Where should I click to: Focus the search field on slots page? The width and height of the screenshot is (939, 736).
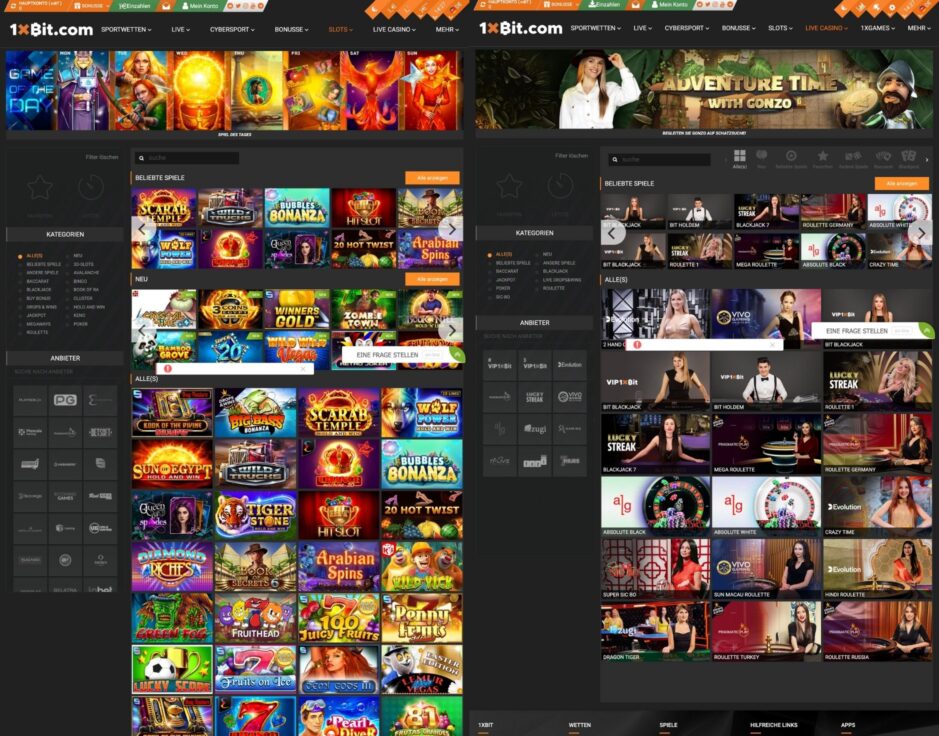(x=186, y=158)
